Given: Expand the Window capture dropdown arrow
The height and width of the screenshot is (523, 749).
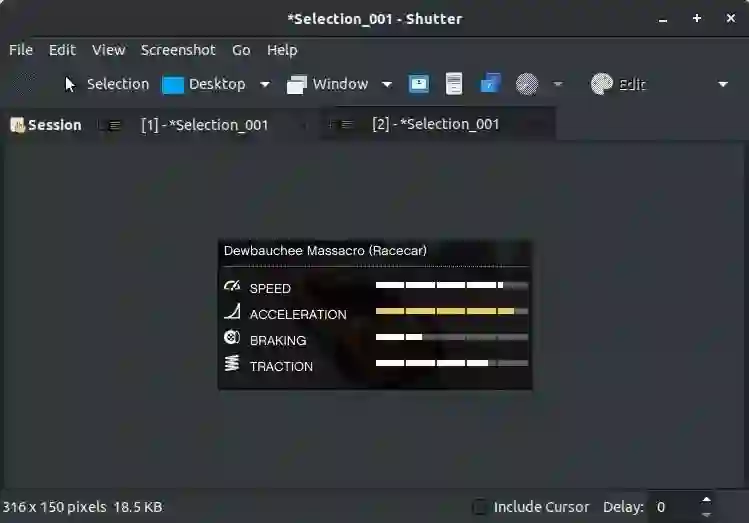Looking at the screenshot, I should 387,85.
